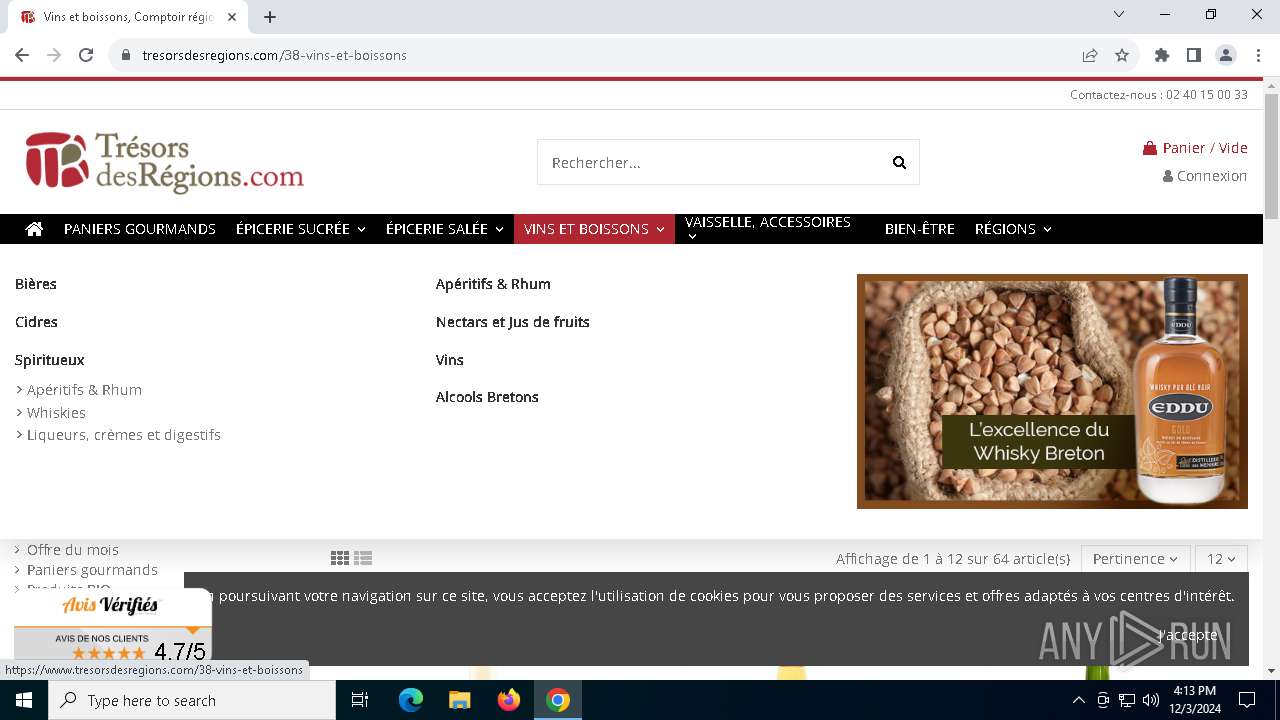The height and width of the screenshot is (720, 1280).
Task: Click Chrome icon in taskbar
Action: (558, 700)
